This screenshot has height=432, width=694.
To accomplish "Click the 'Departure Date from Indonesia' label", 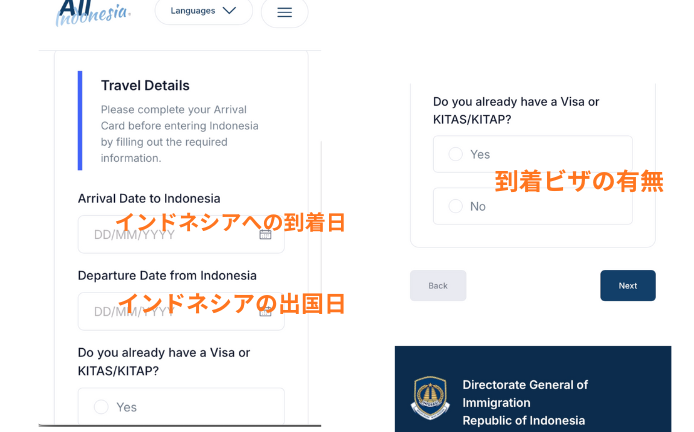I will point(167,275).
